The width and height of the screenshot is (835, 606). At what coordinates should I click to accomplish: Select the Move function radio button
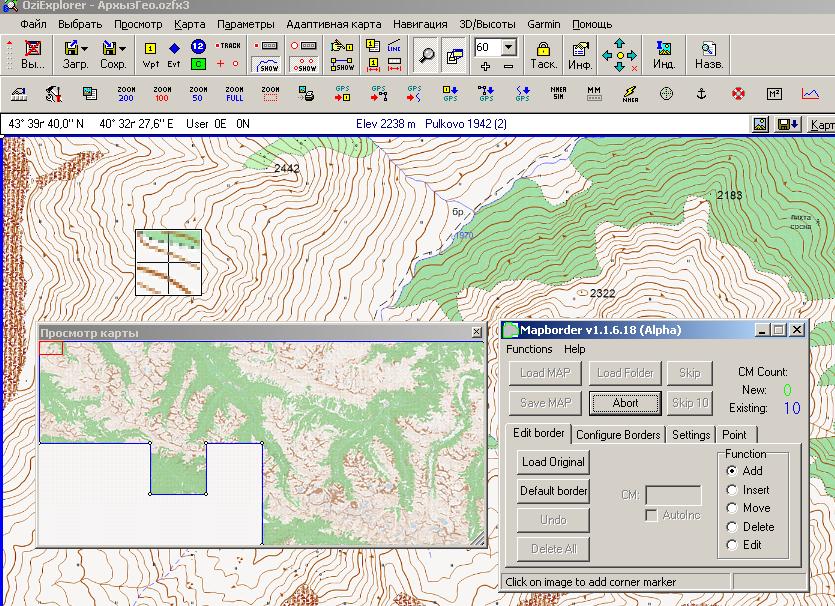(x=733, y=508)
